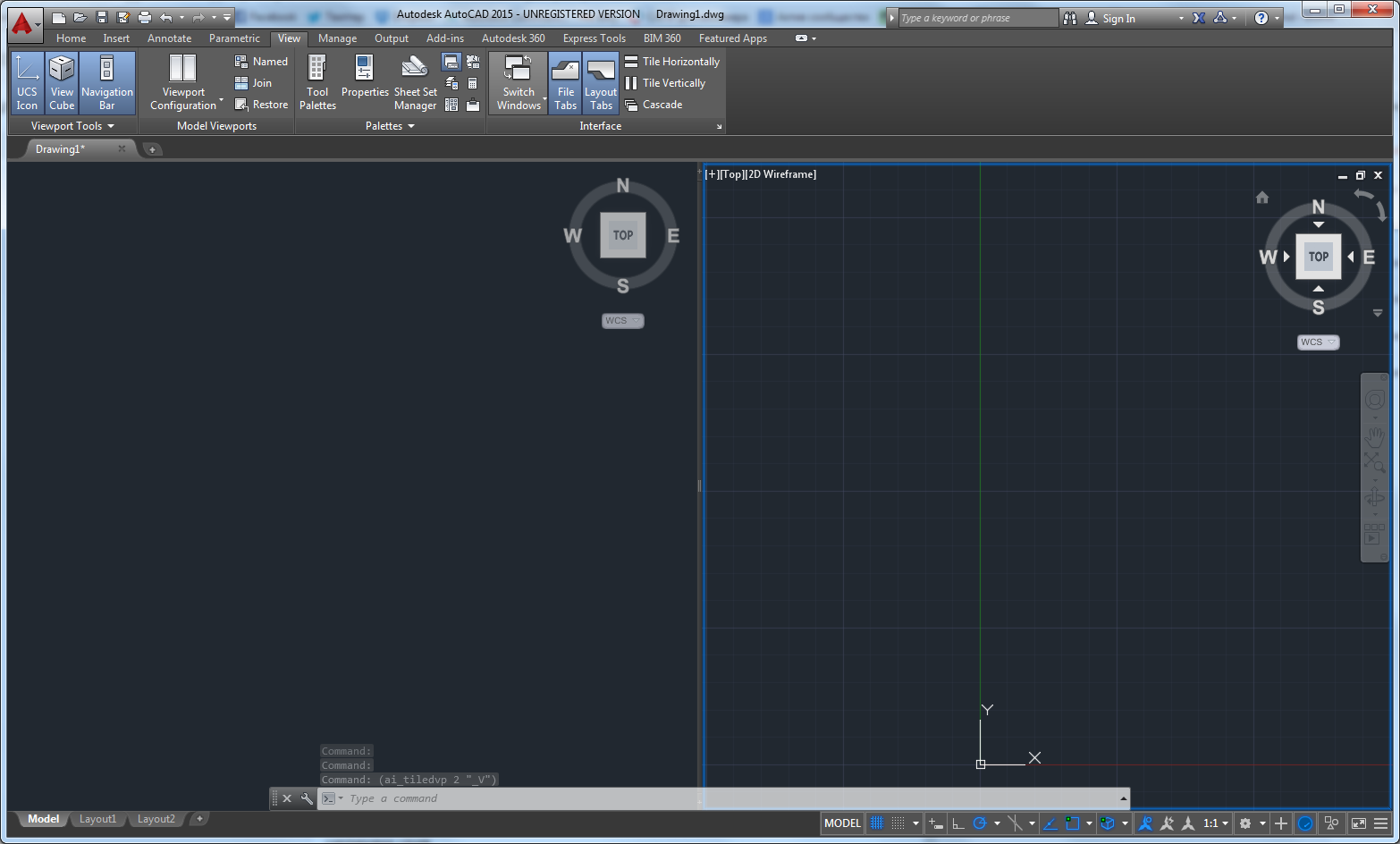Click the Save As icon in quick access toolbar
1400x844 pixels.
point(122,18)
